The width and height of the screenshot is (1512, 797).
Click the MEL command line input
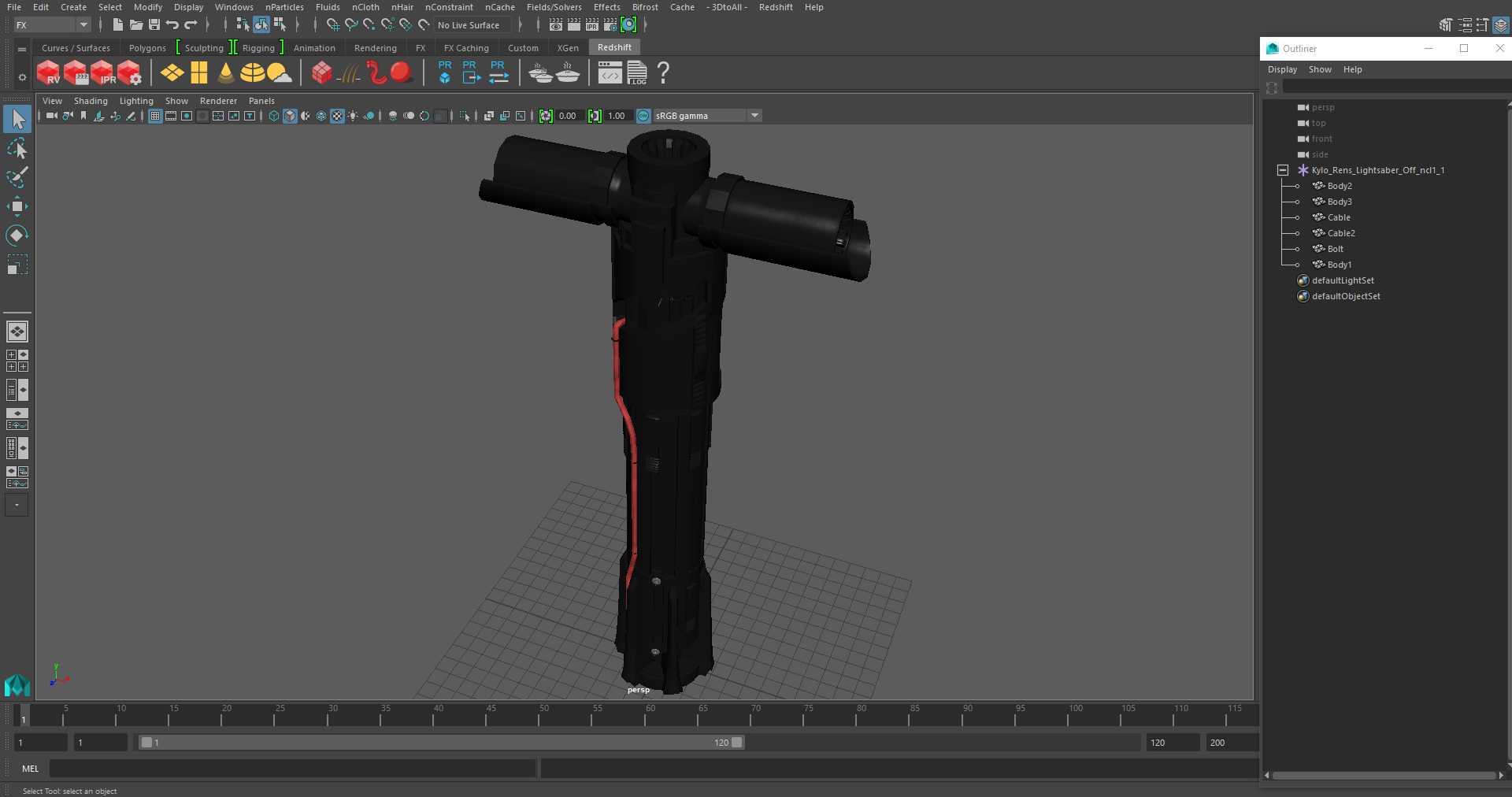coord(293,769)
